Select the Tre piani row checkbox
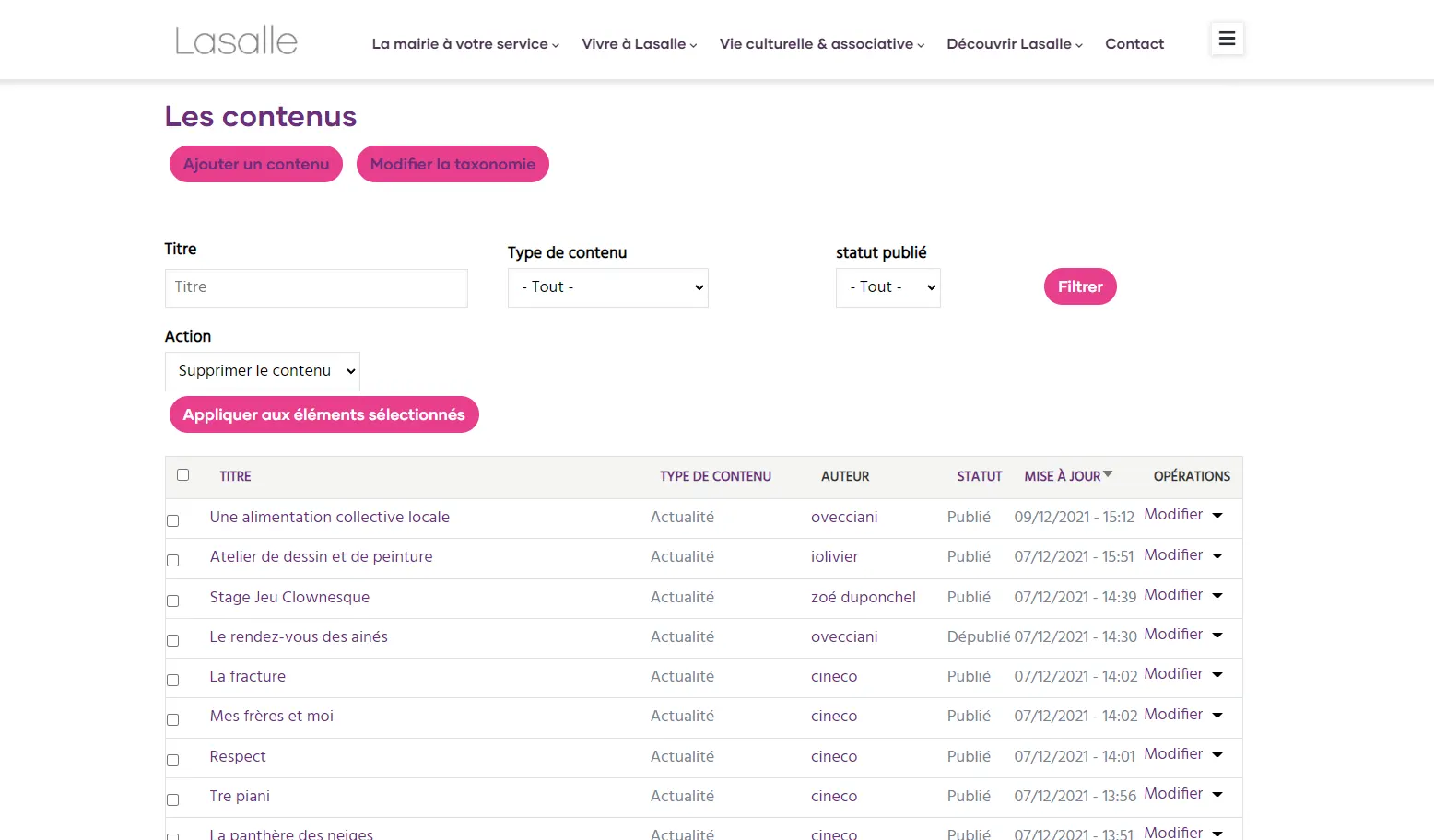The height and width of the screenshot is (840, 1434). [x=172, y=799]
